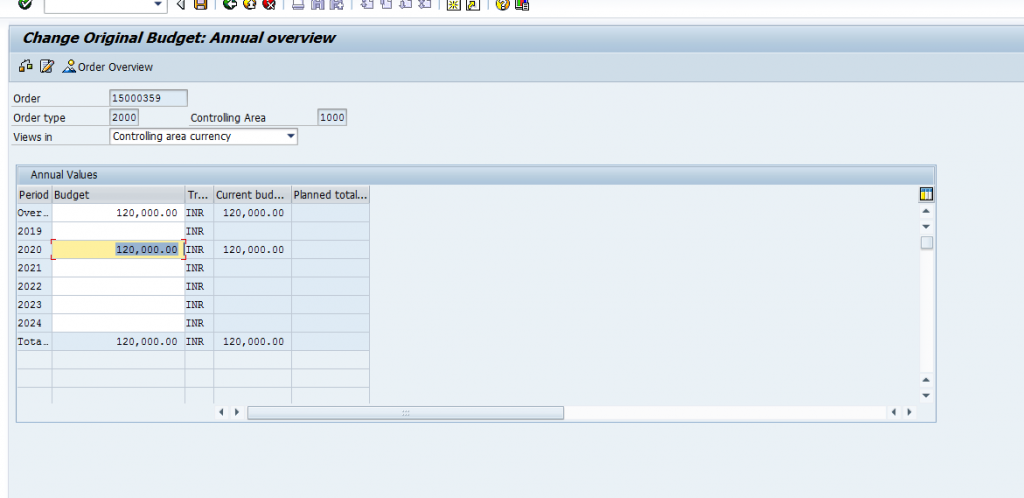Click the 2022 Budget input cell
Viewport: 1024px width, 498px height.
pos(118,286)
